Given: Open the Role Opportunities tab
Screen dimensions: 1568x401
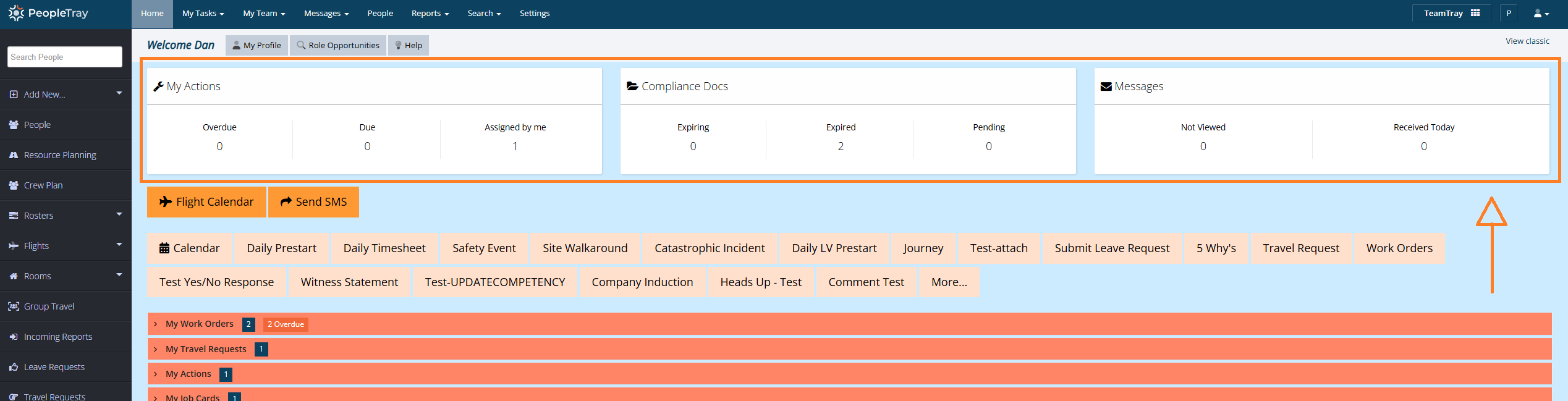Looking at the screenshot, I should pyautogui.click(x=338, y=45).
